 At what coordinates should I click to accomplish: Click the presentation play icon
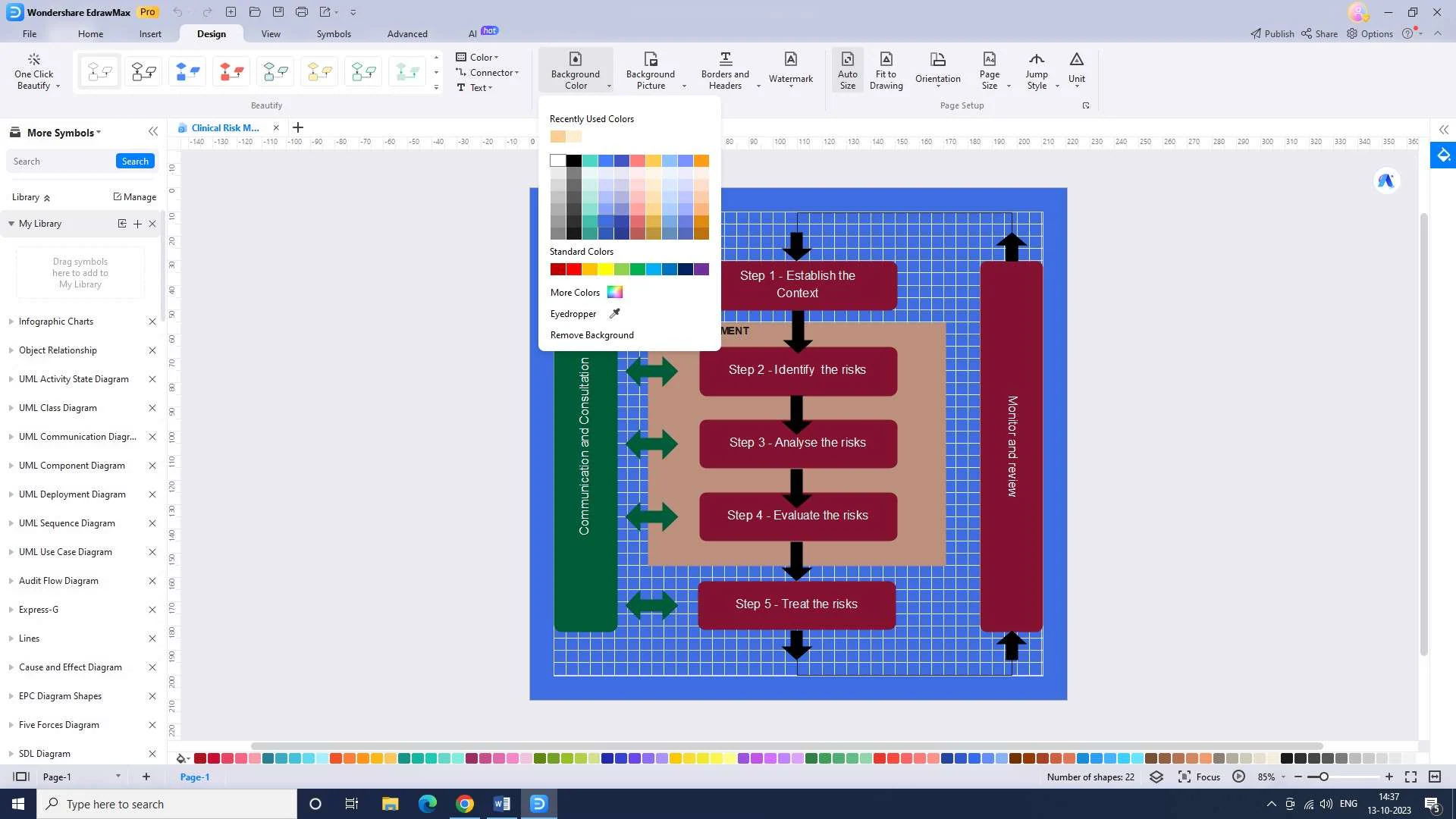coord(1238,777)
